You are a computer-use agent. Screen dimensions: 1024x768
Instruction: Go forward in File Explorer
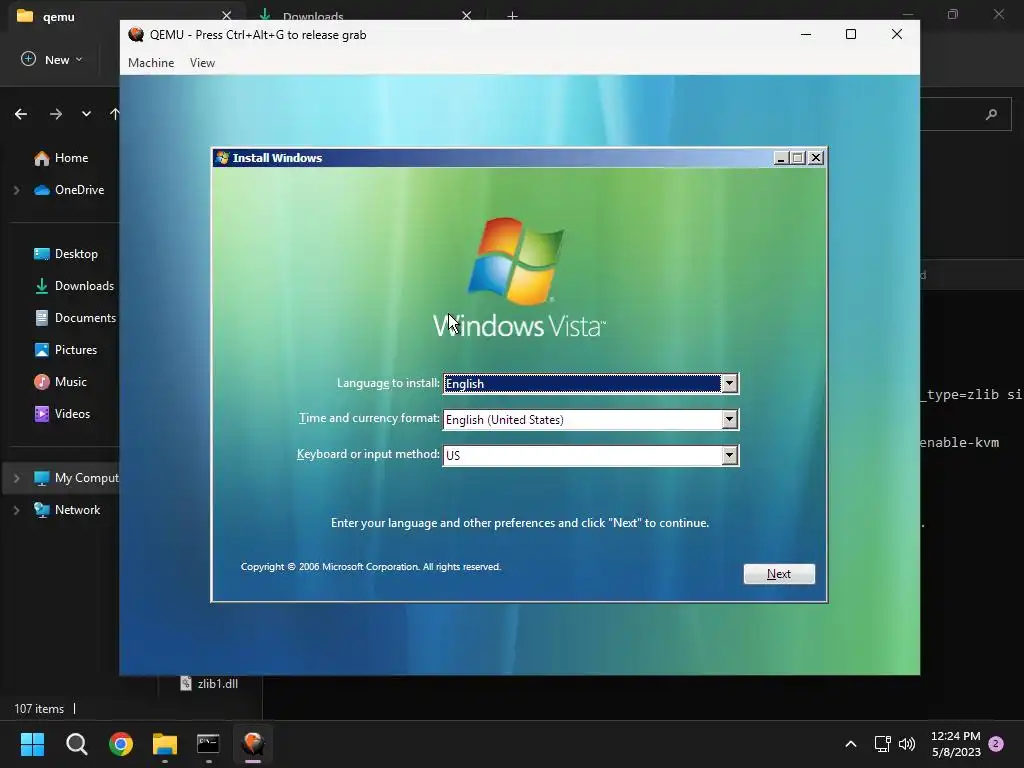coord(56,114)
